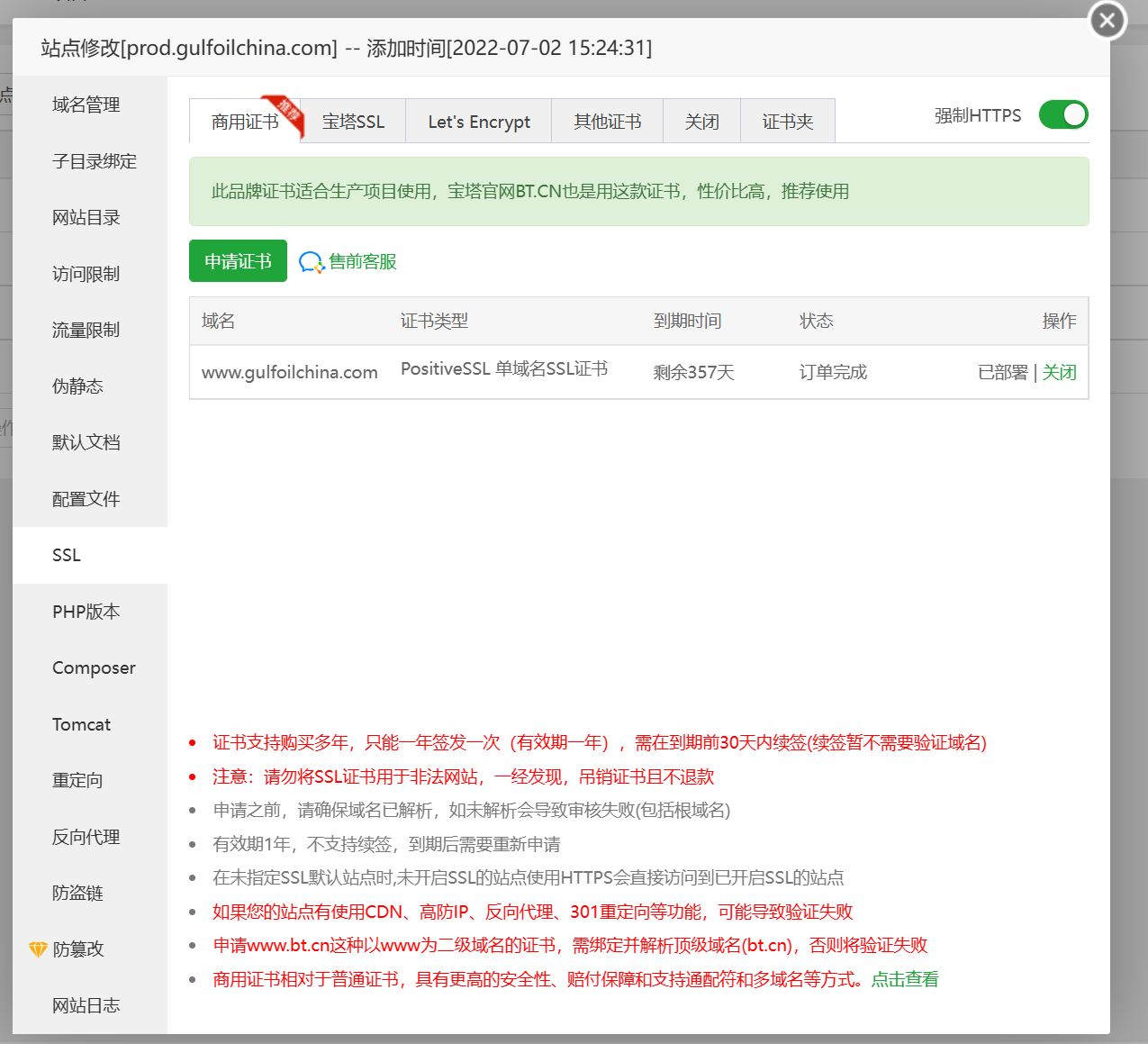Click PositiveSSL 单域名SSL证书 cell
Screen dimensions: 1148x1044
point(504,368)
